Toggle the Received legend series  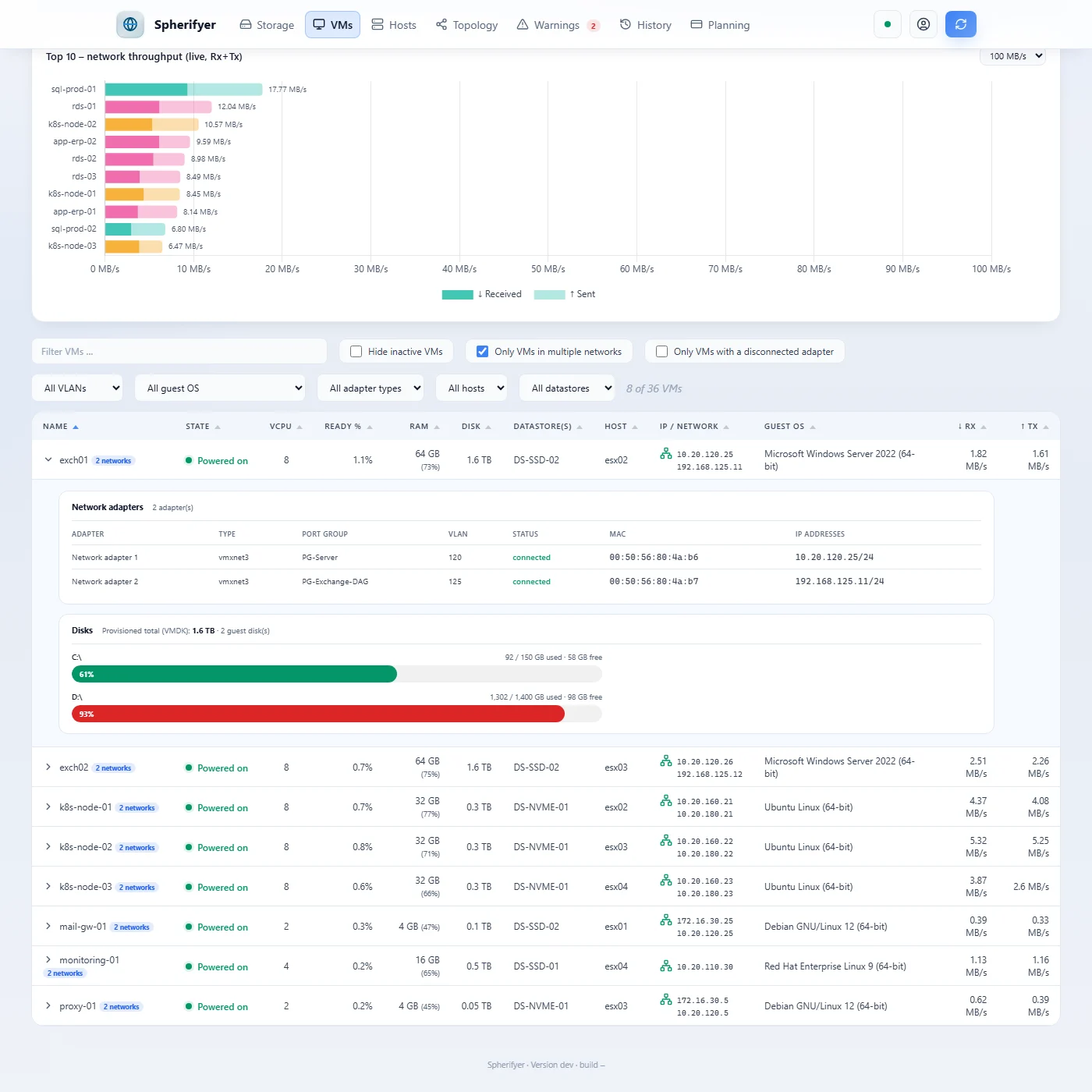pyautogui.click(x=481, y=294)
